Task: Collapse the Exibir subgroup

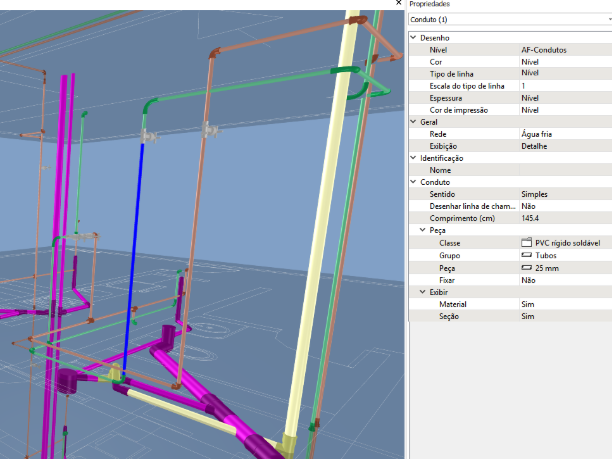Action: tap(422, 292)
